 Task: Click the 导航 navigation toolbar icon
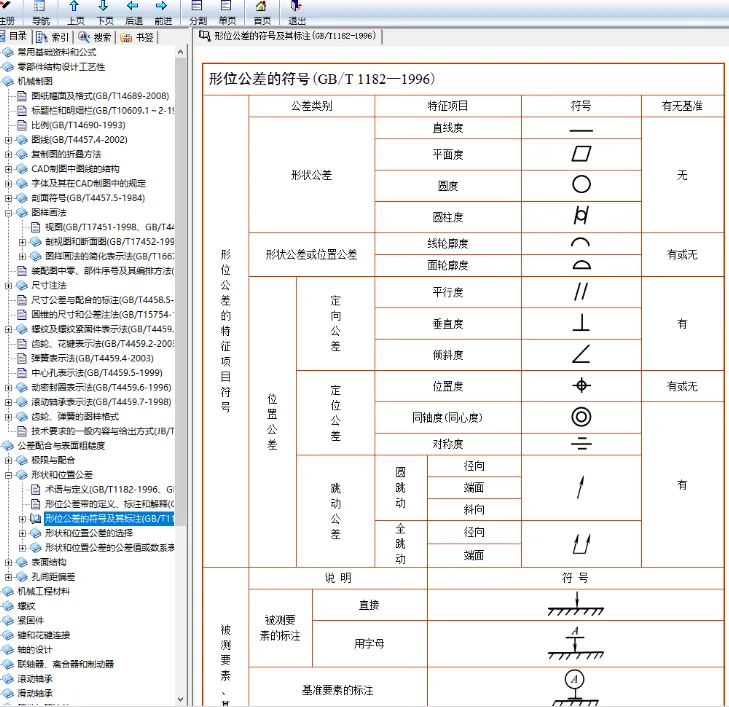click(40, 7)
